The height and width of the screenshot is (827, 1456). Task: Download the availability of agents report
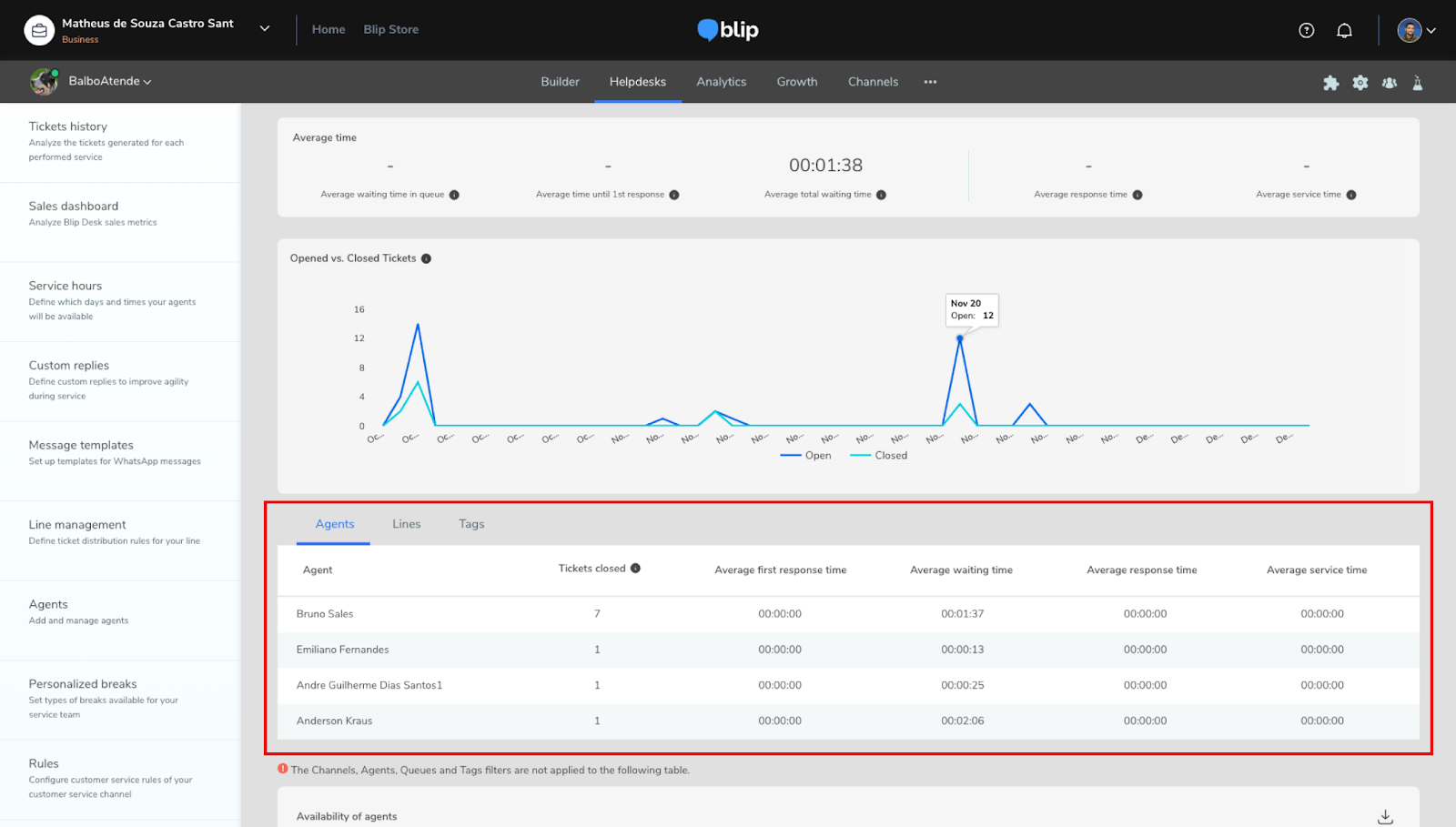tap(1384, 816)
